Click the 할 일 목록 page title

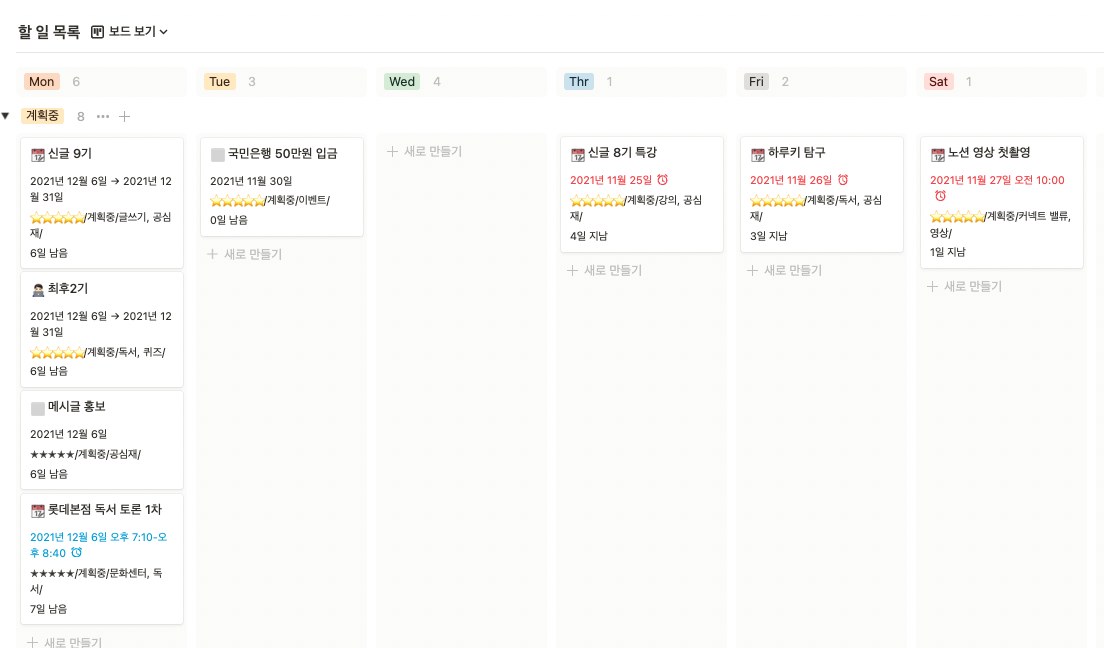pyautogui.click(x=44, y=31)
